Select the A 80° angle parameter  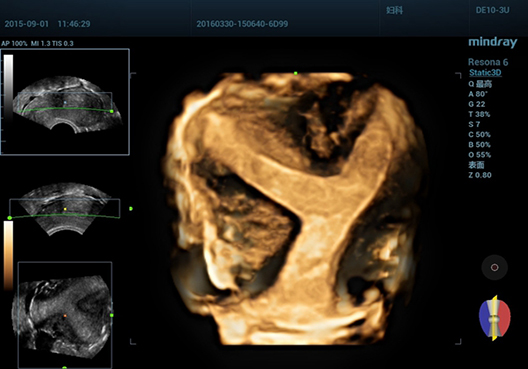coord(478,94)
